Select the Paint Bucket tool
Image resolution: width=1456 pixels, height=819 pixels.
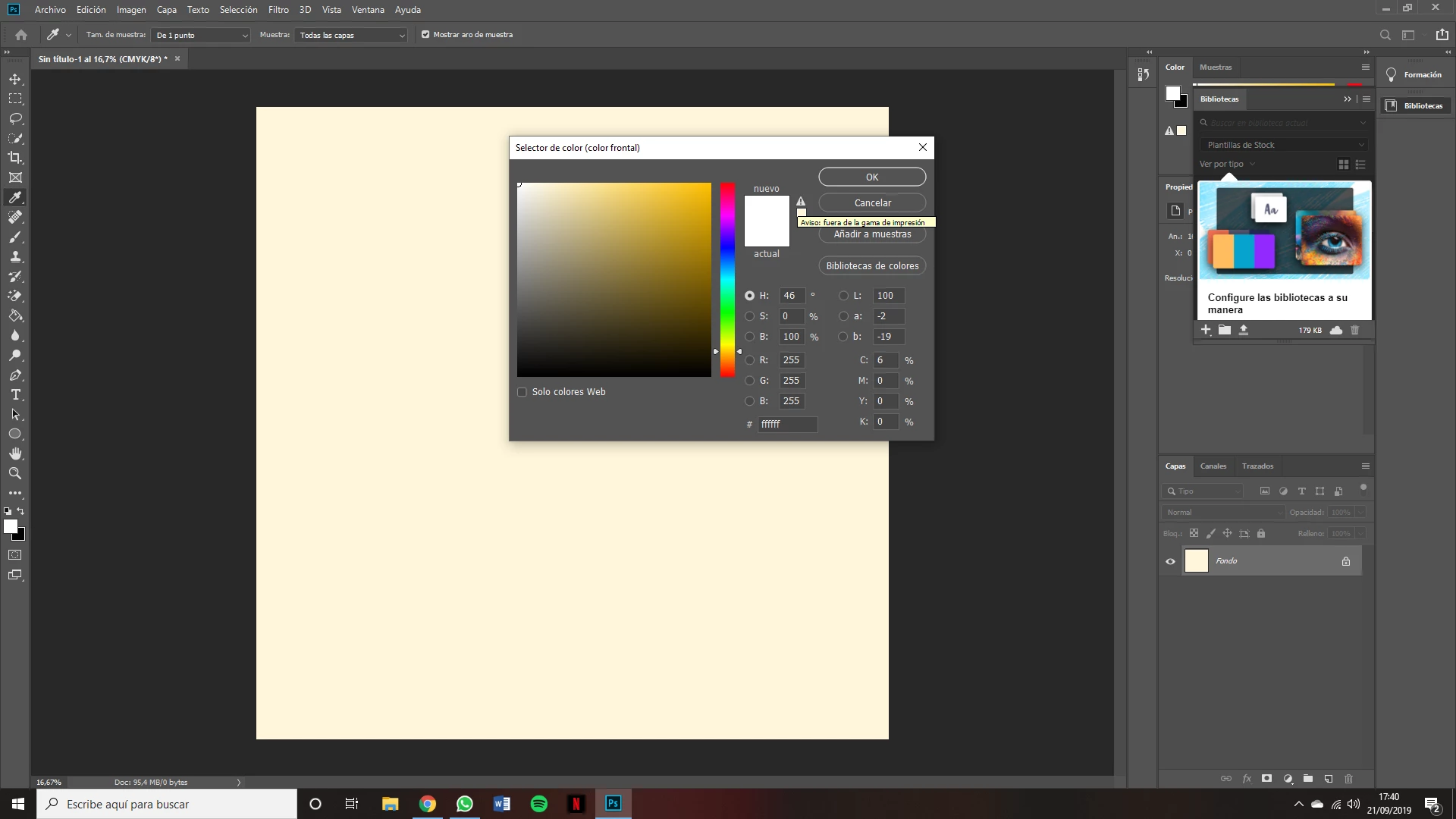(15, 316)
